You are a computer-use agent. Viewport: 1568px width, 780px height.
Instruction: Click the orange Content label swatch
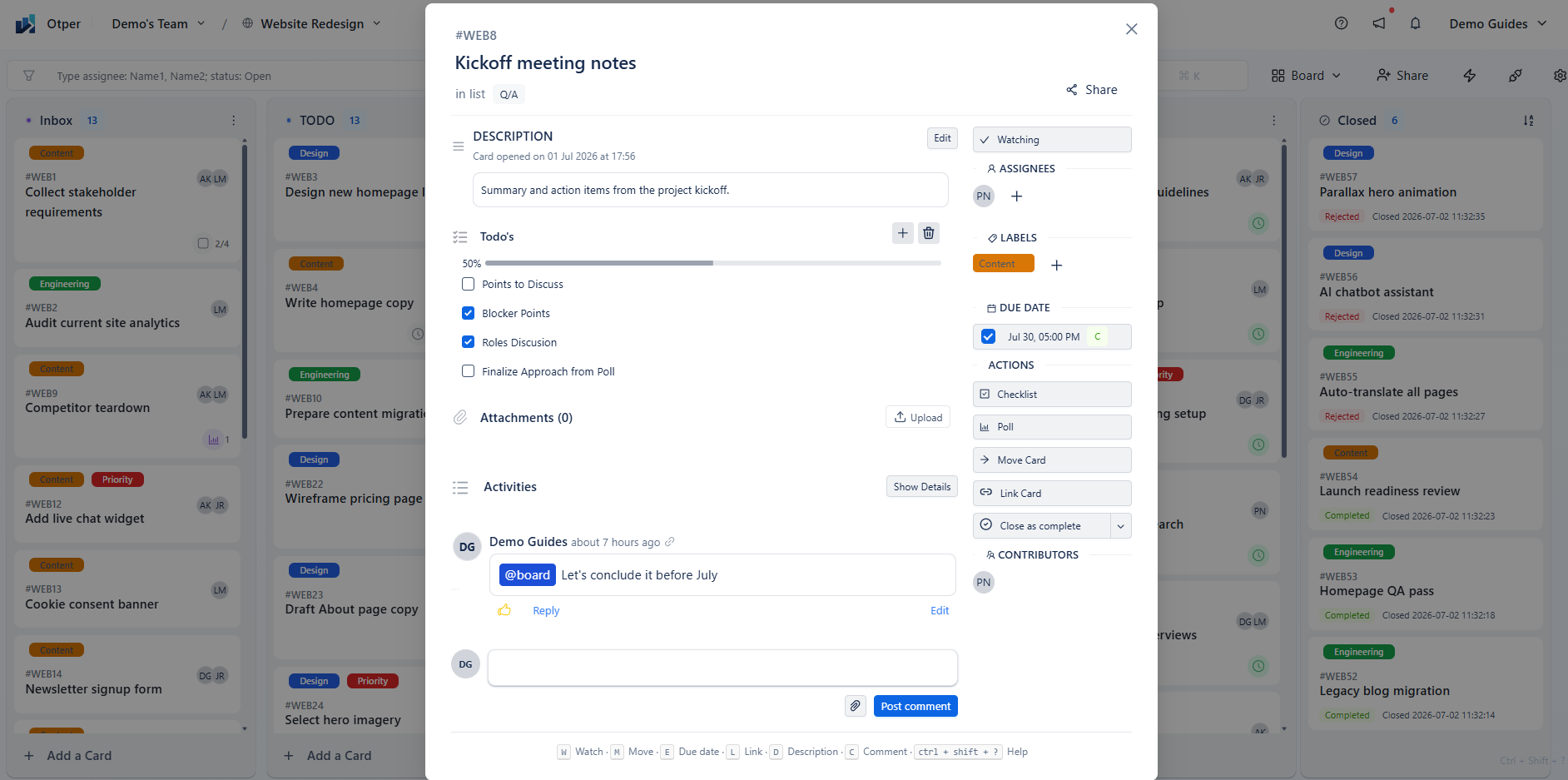tap(1003, 264)
